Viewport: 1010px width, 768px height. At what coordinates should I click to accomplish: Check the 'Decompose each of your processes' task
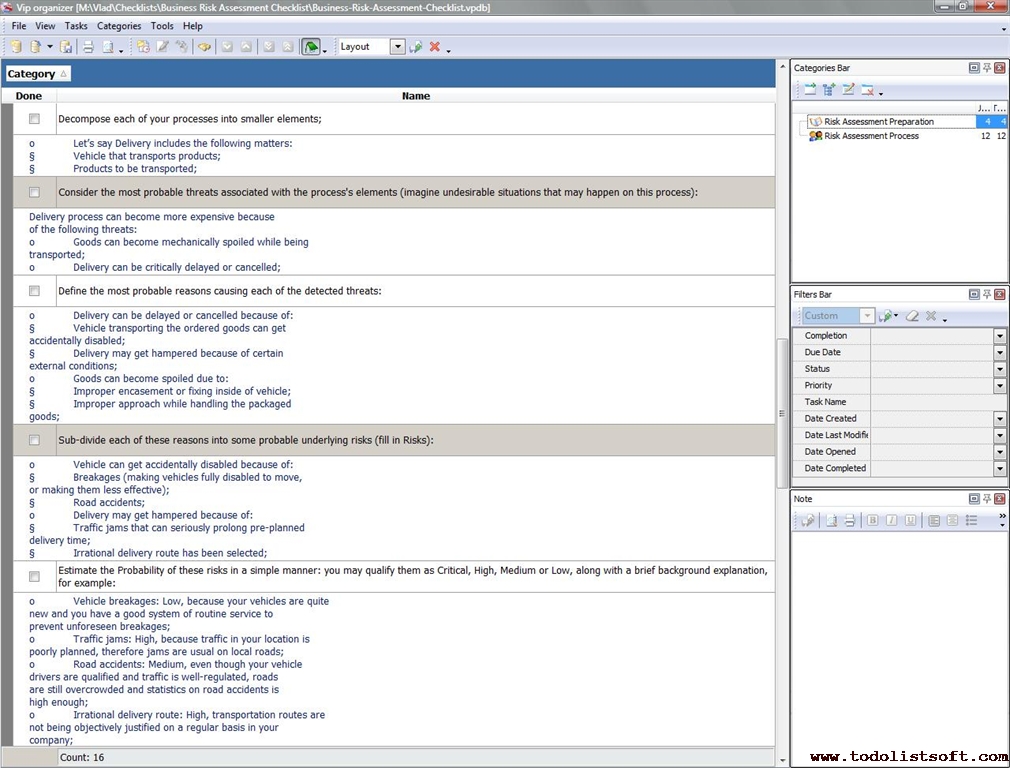34,119
